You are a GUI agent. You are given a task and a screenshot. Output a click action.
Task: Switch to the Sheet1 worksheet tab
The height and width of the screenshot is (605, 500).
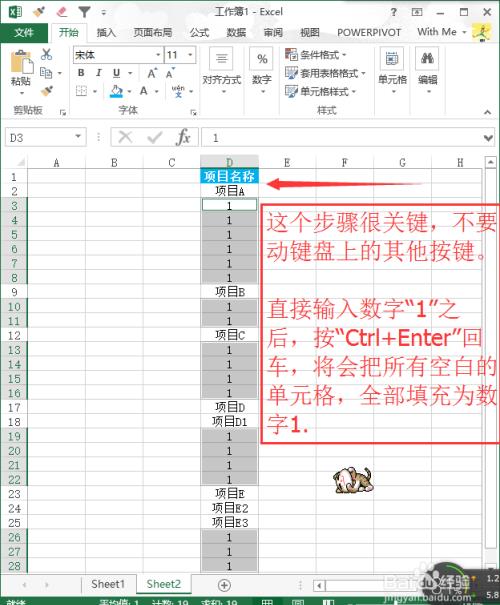[x=108, y=584]
